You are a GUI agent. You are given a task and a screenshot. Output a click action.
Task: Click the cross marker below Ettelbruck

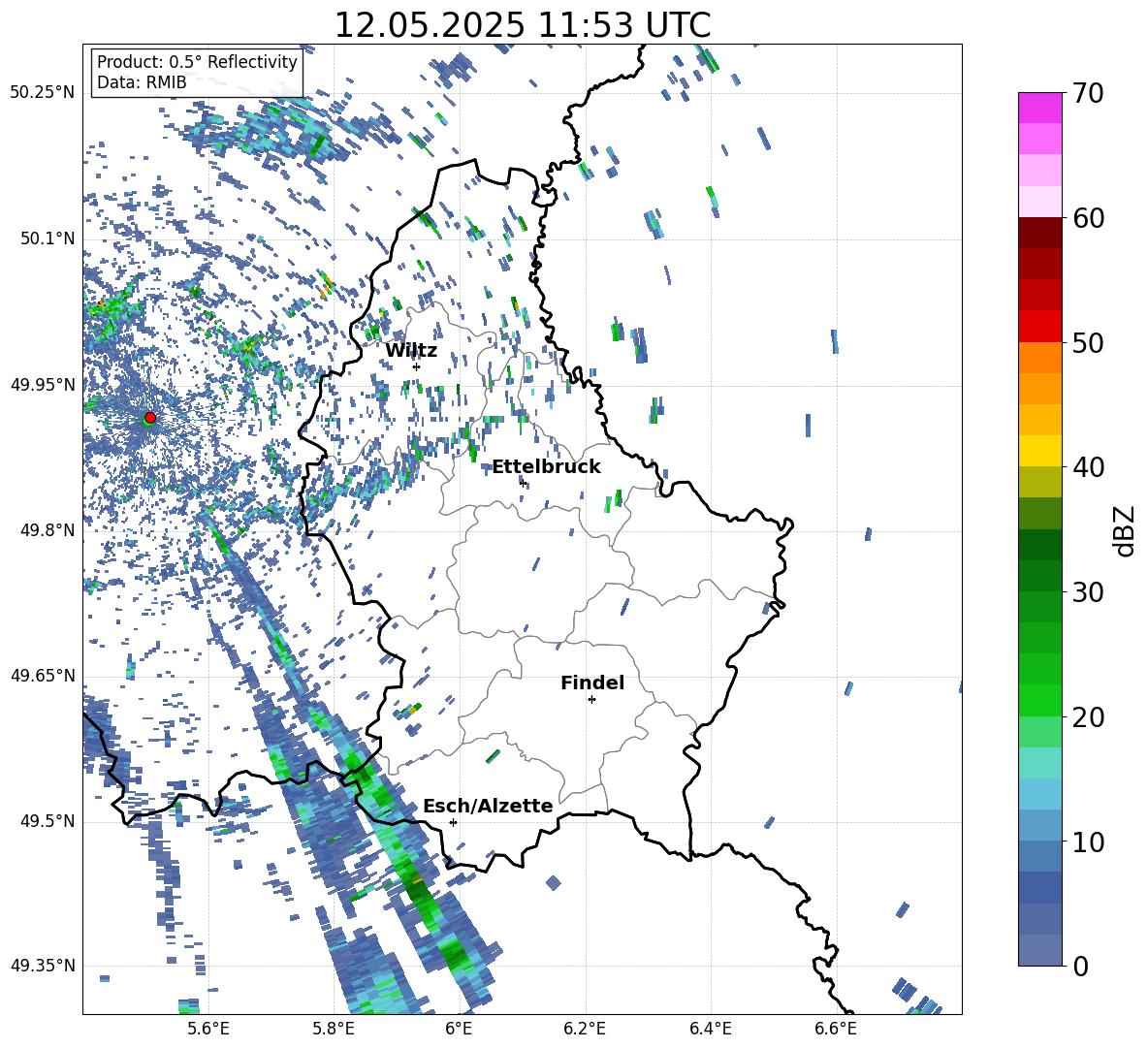523,483
